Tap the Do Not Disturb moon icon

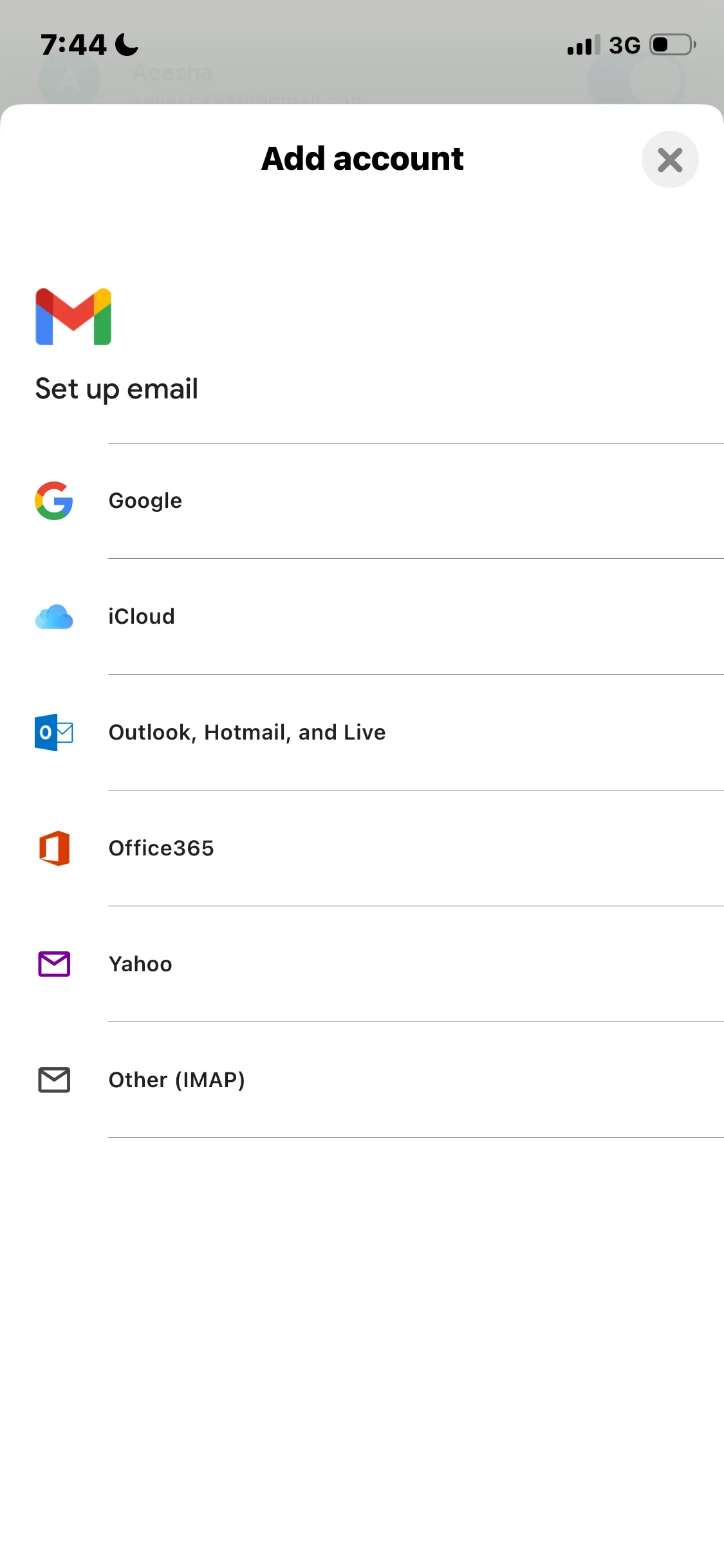127,45
